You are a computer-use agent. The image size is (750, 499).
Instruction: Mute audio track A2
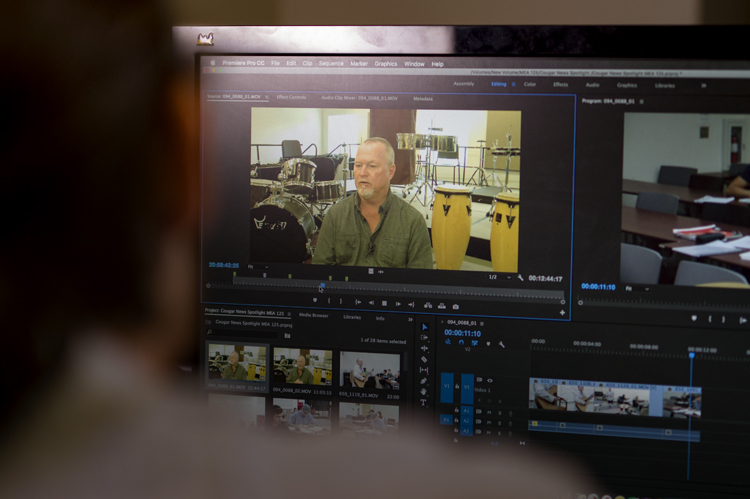point(489,422)
